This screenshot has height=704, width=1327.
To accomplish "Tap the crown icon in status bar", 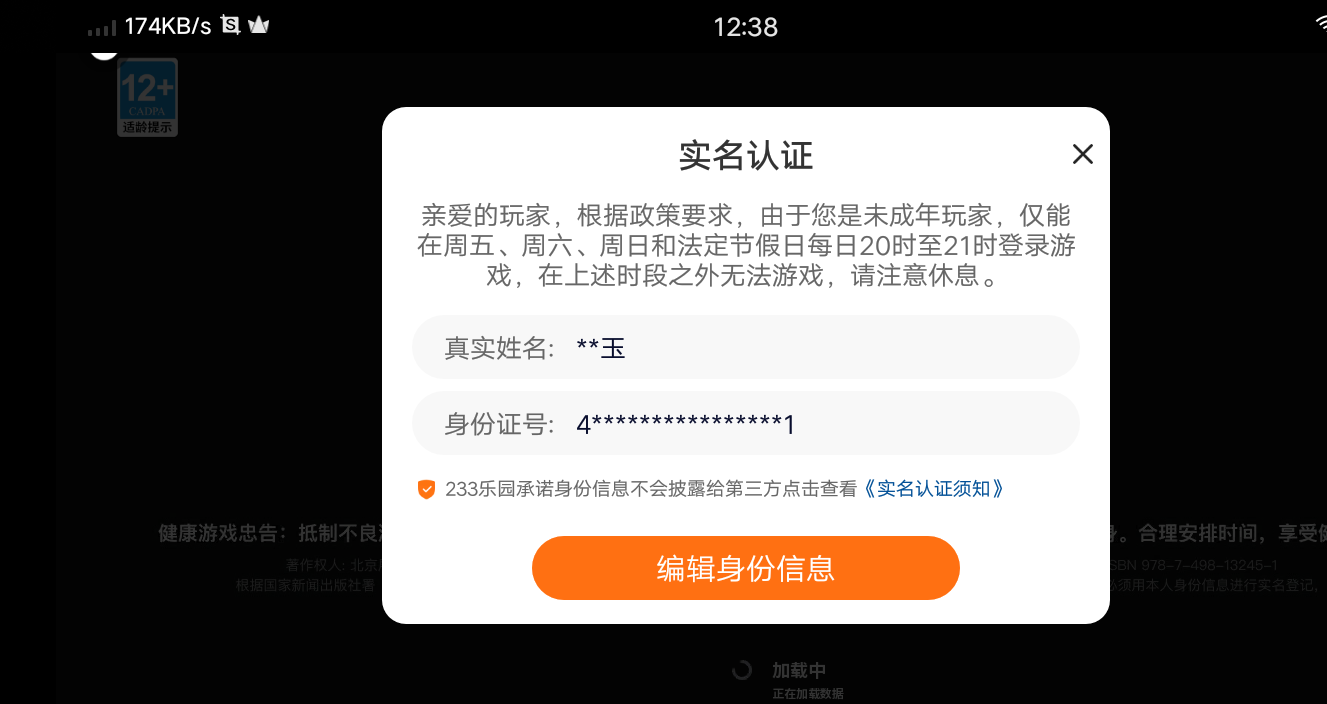I will (x=259, y=26).
